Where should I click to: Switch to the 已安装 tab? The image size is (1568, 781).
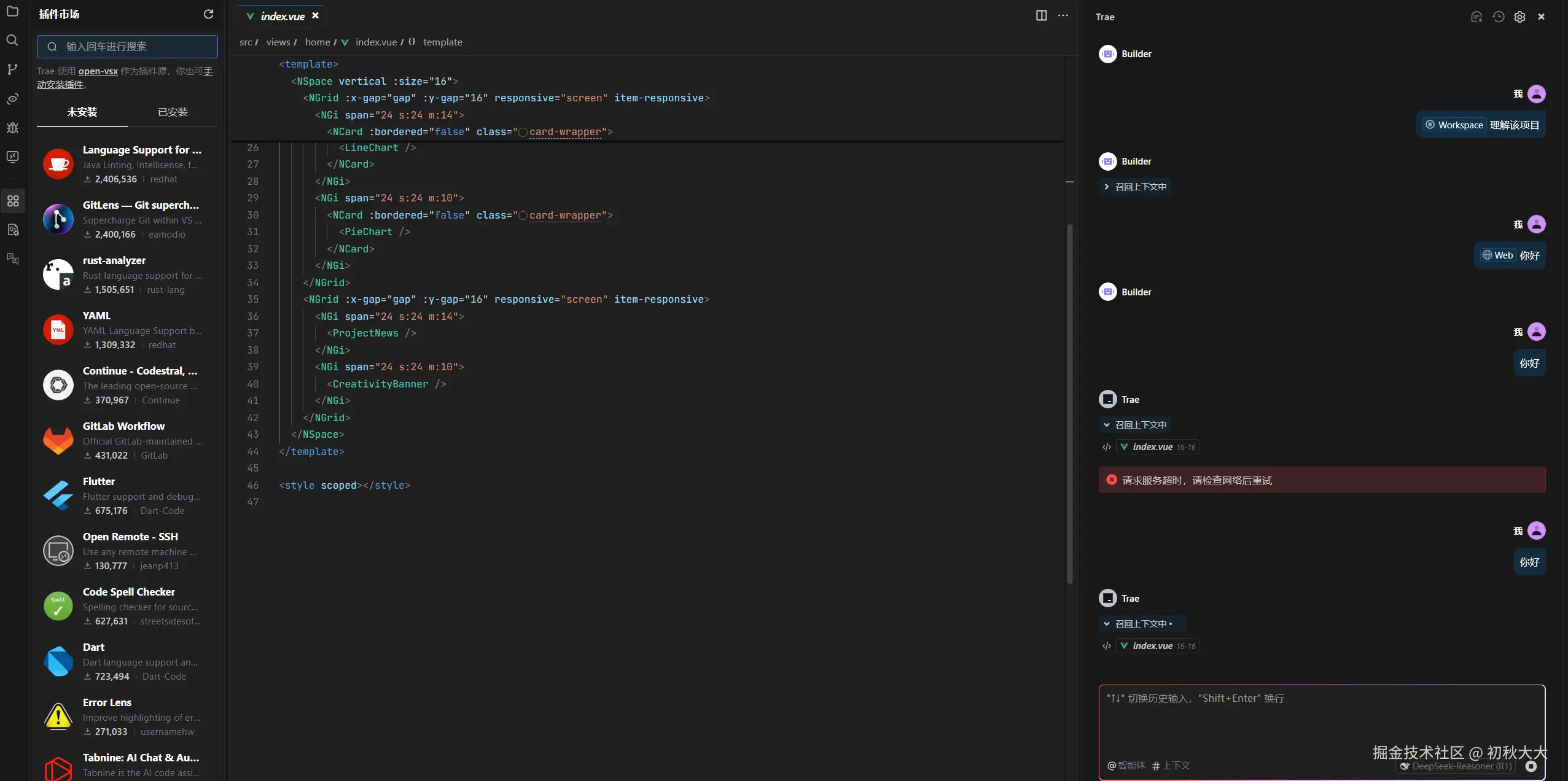173,112
